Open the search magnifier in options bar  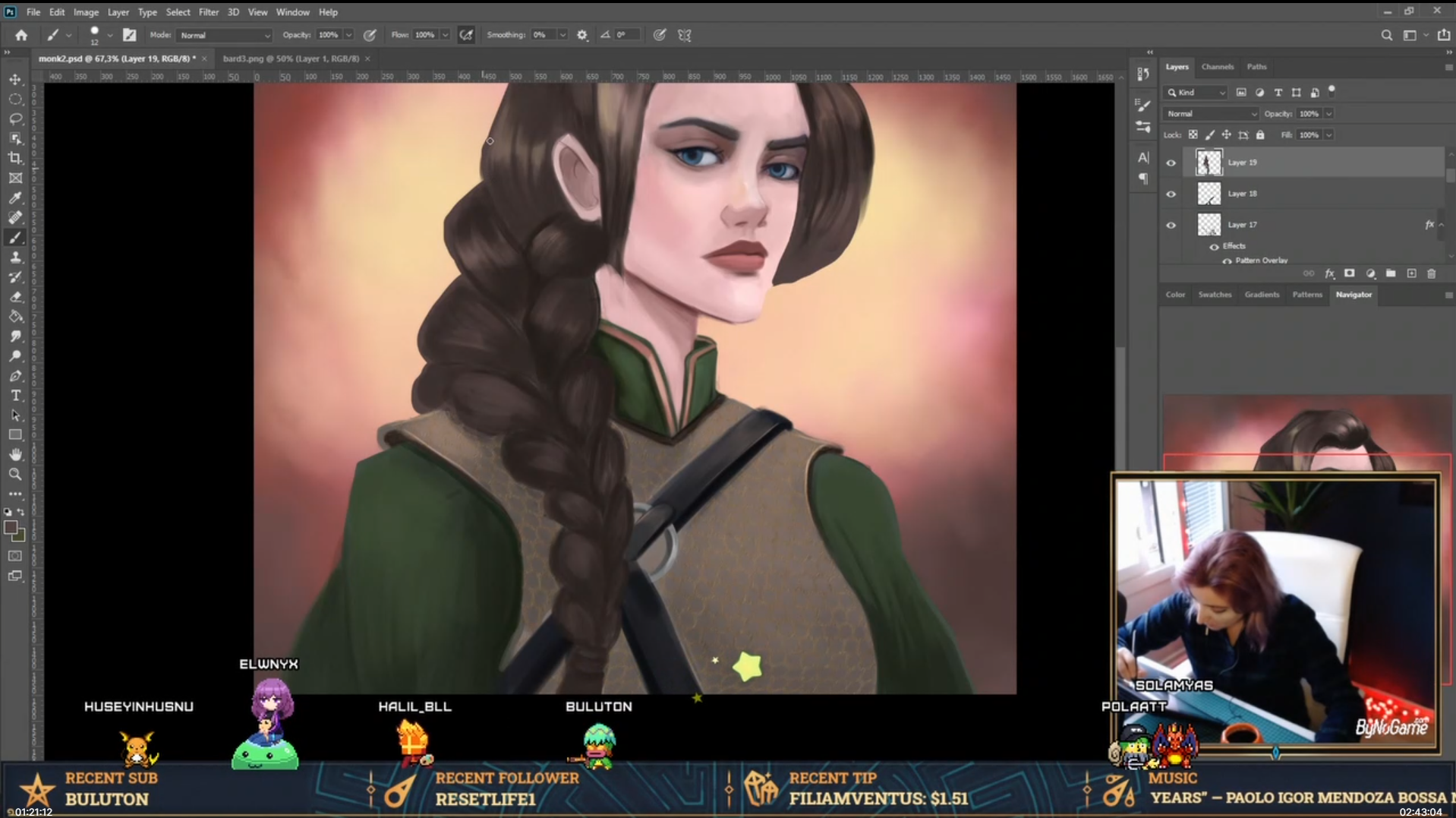point(1386,35)
